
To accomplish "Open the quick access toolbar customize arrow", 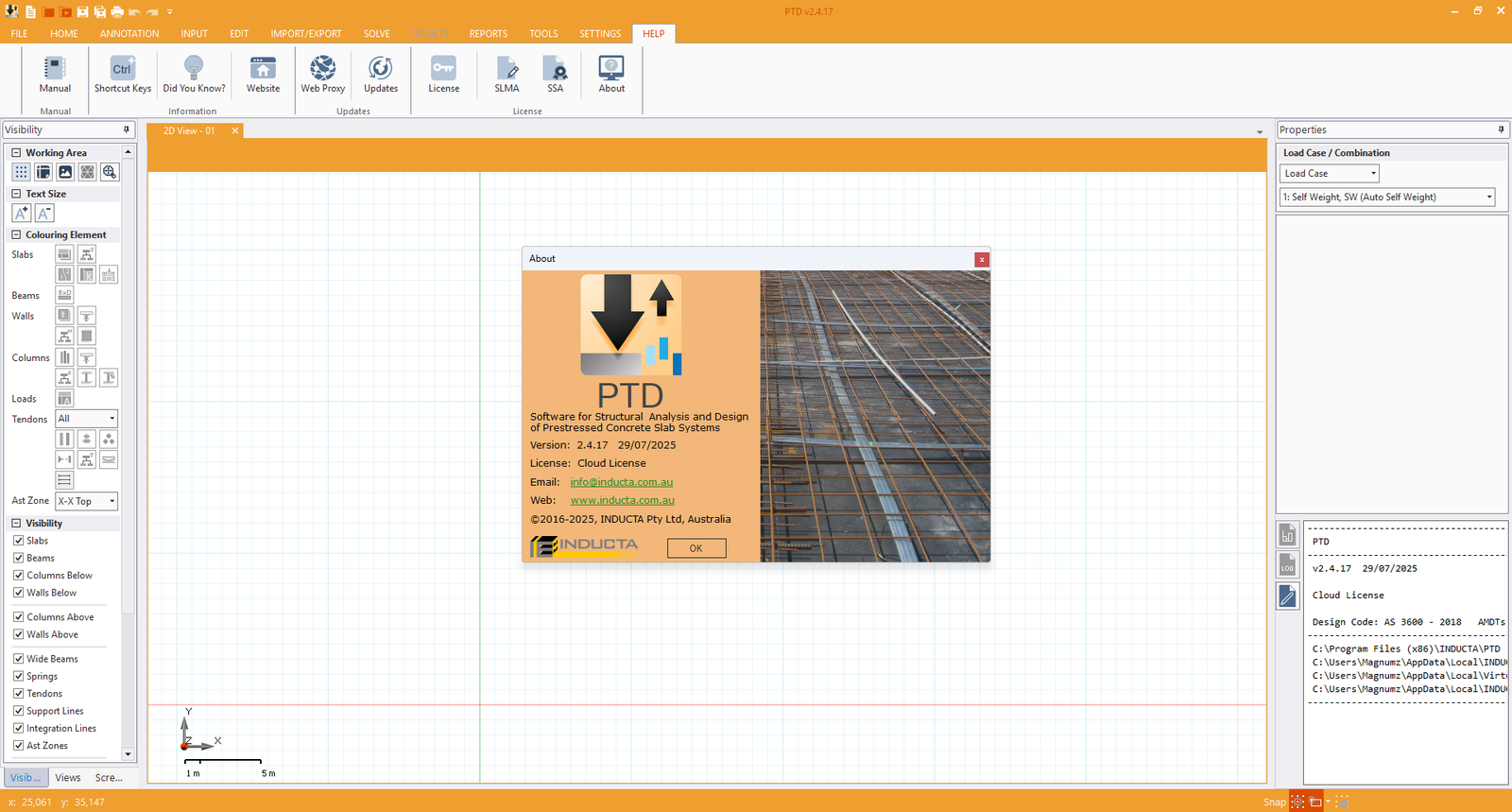I will click(170, 12).
